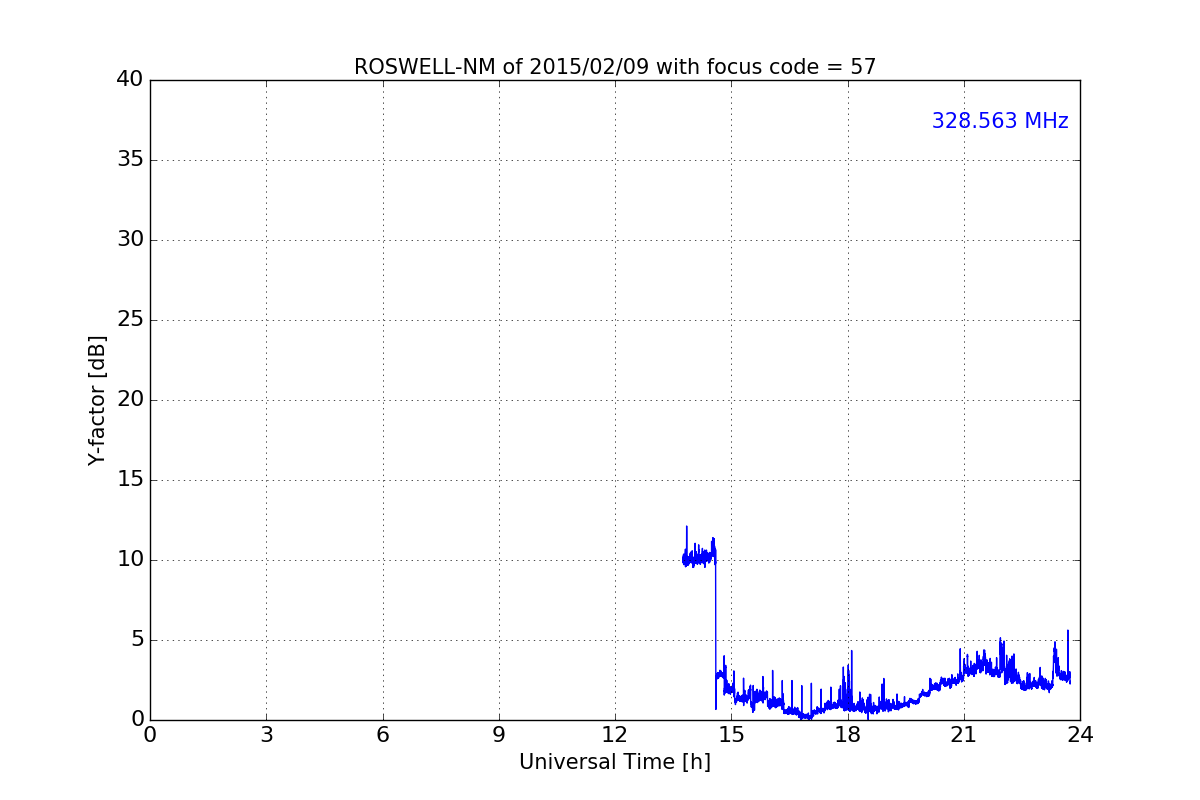Click x-axis tick label 9

pyautogui.click(x=499, y=735)
